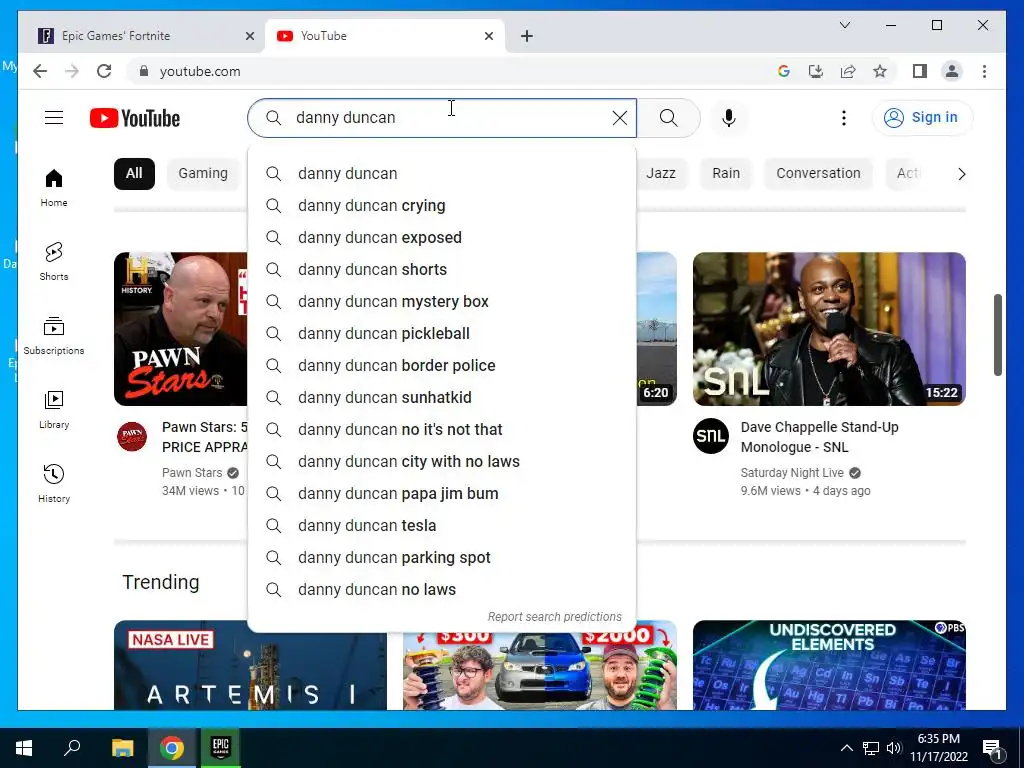This screenshot has height=768, width=1024.
Task: Open the YouTube hamburger guide menu
Action: tap(54, 118)
